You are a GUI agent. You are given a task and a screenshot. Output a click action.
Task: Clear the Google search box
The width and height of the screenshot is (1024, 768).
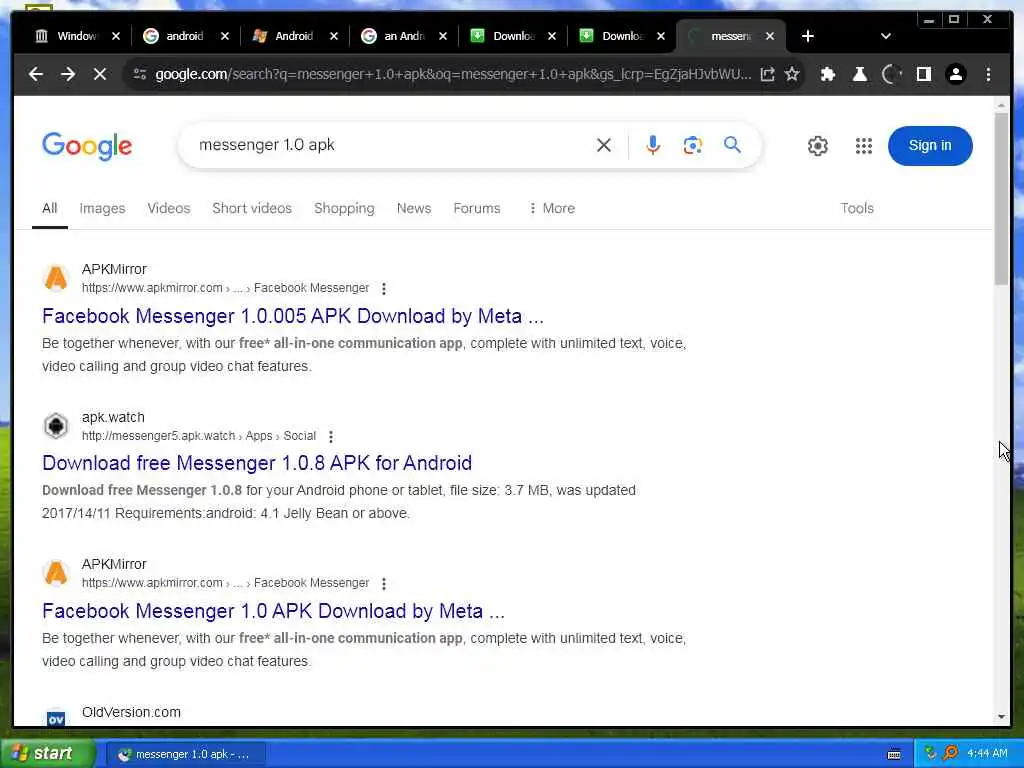(604, 145)
